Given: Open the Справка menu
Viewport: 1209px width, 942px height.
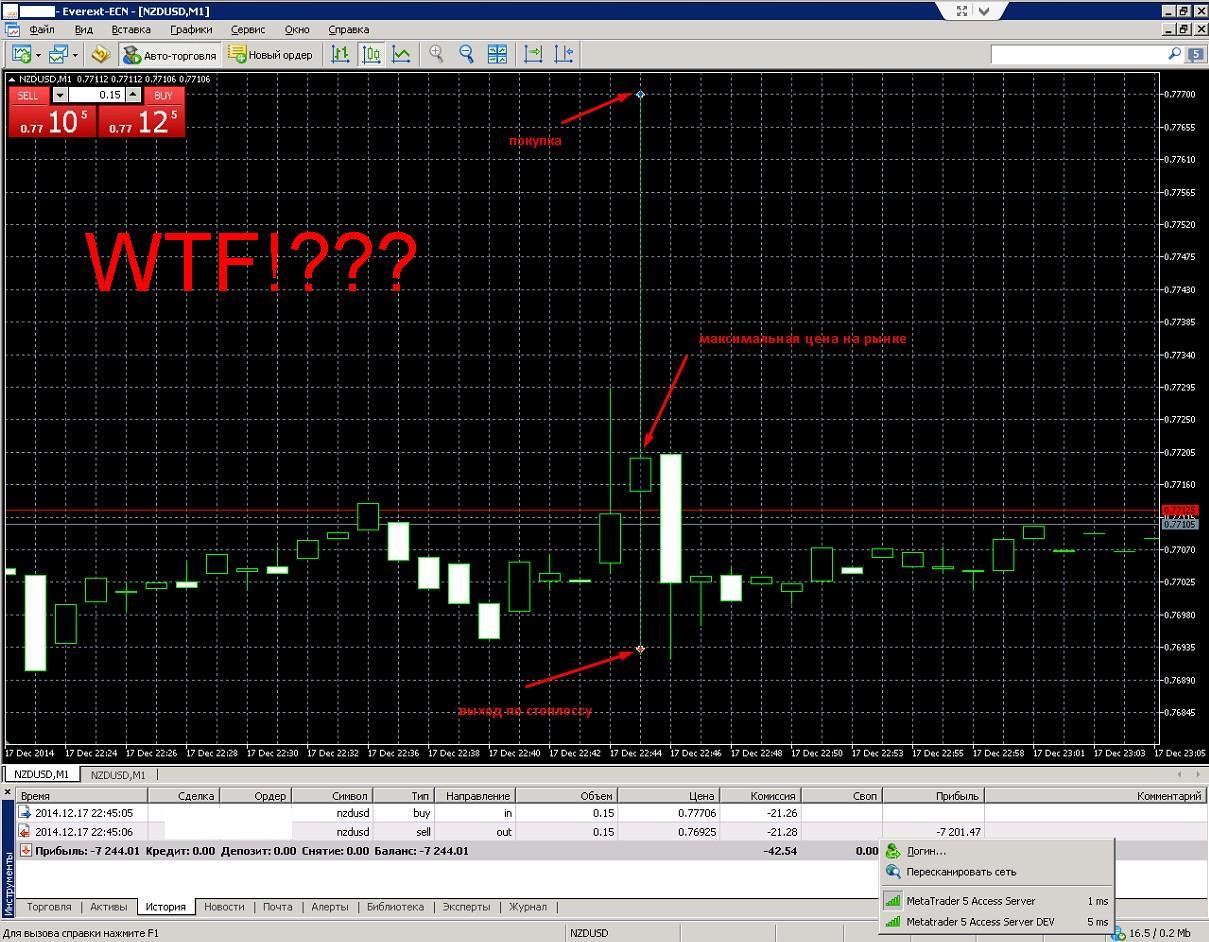Looking at the screenshot, I should coord(348,30).
